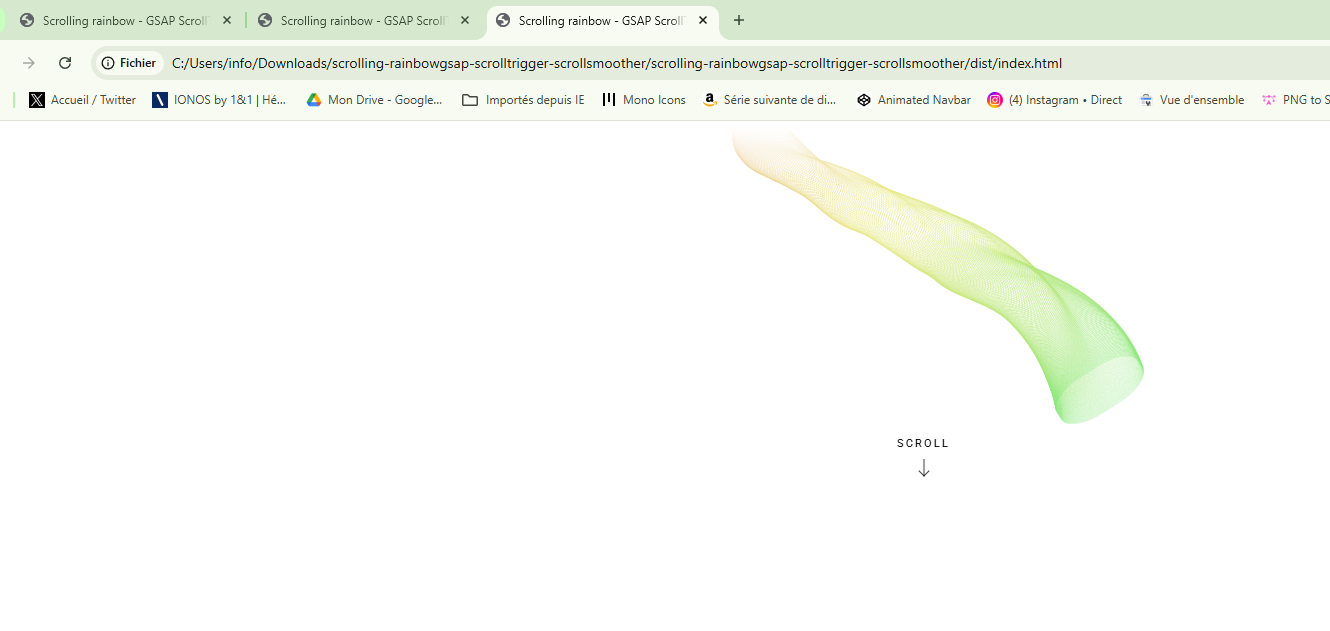Open the Instagram Direct bookmark
Screen dimensions: 1330x631
pyautogui.click(x=1054, y=100)
